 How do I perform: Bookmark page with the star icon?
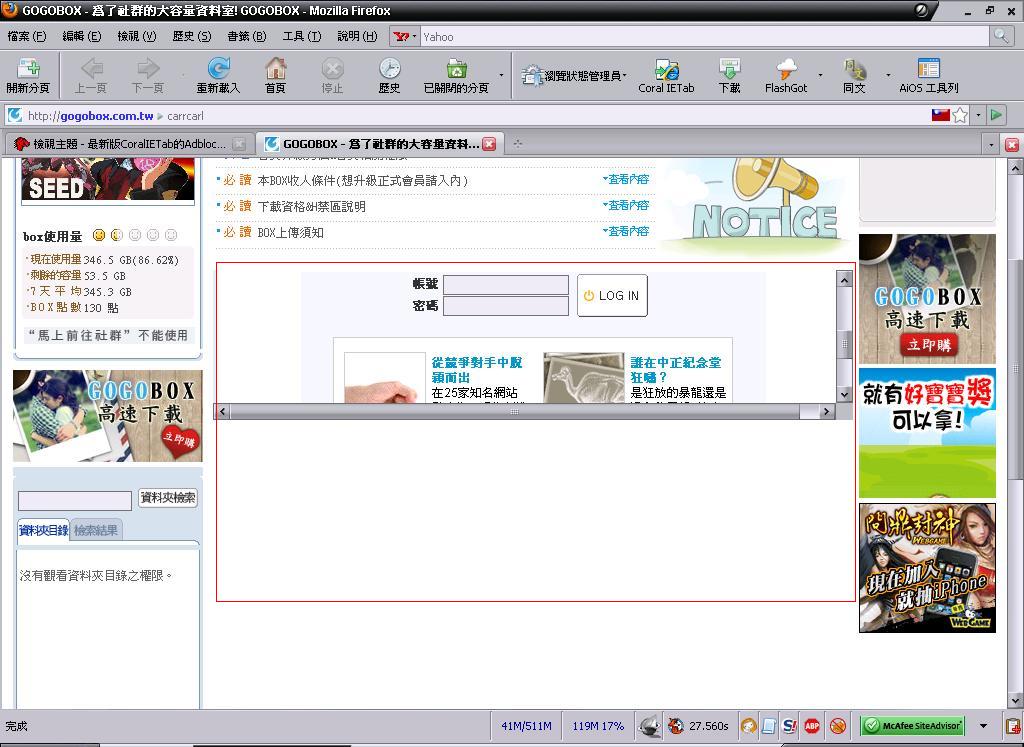[960, 115]
